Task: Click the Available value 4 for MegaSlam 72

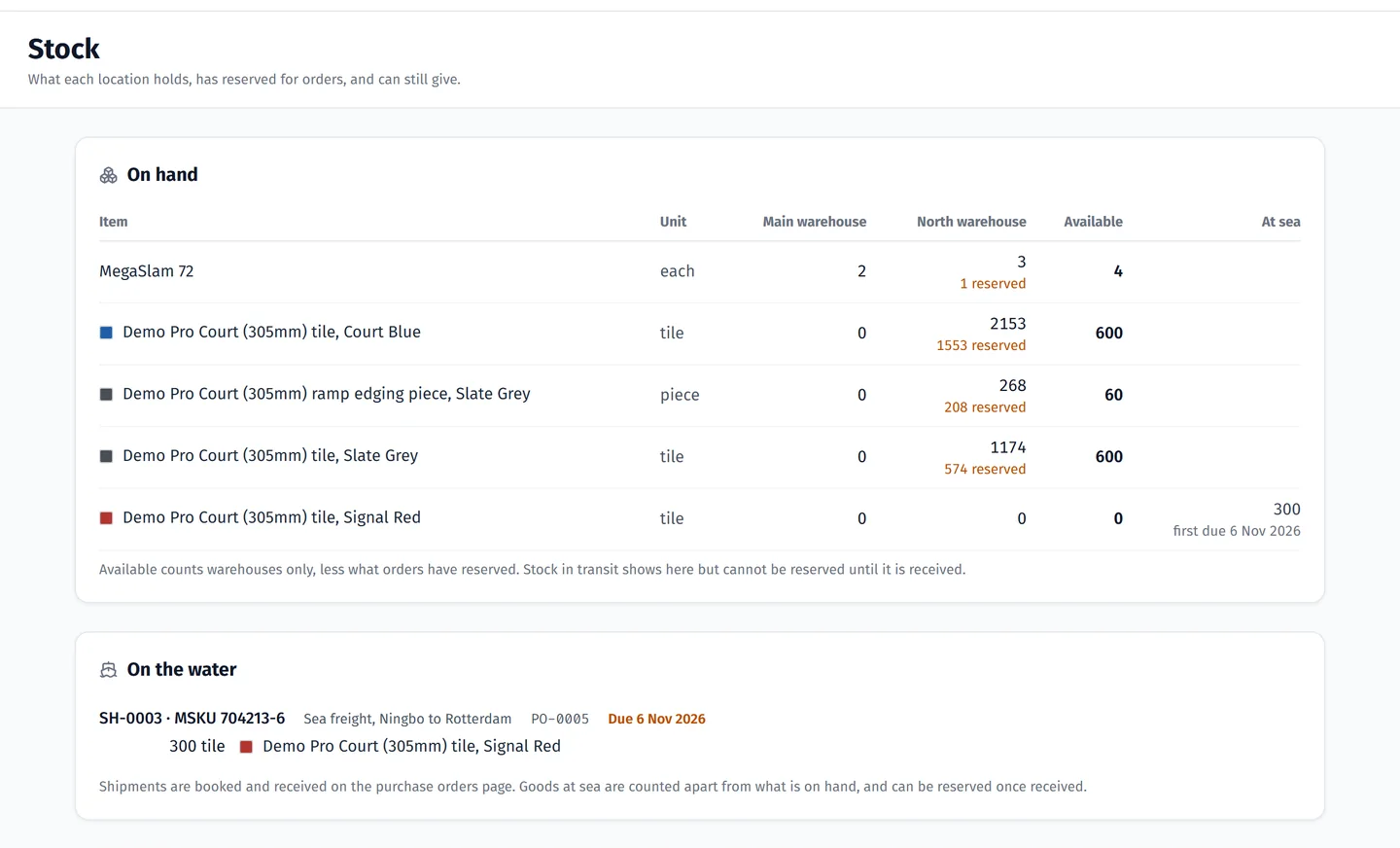Action: coord(1118,271)
